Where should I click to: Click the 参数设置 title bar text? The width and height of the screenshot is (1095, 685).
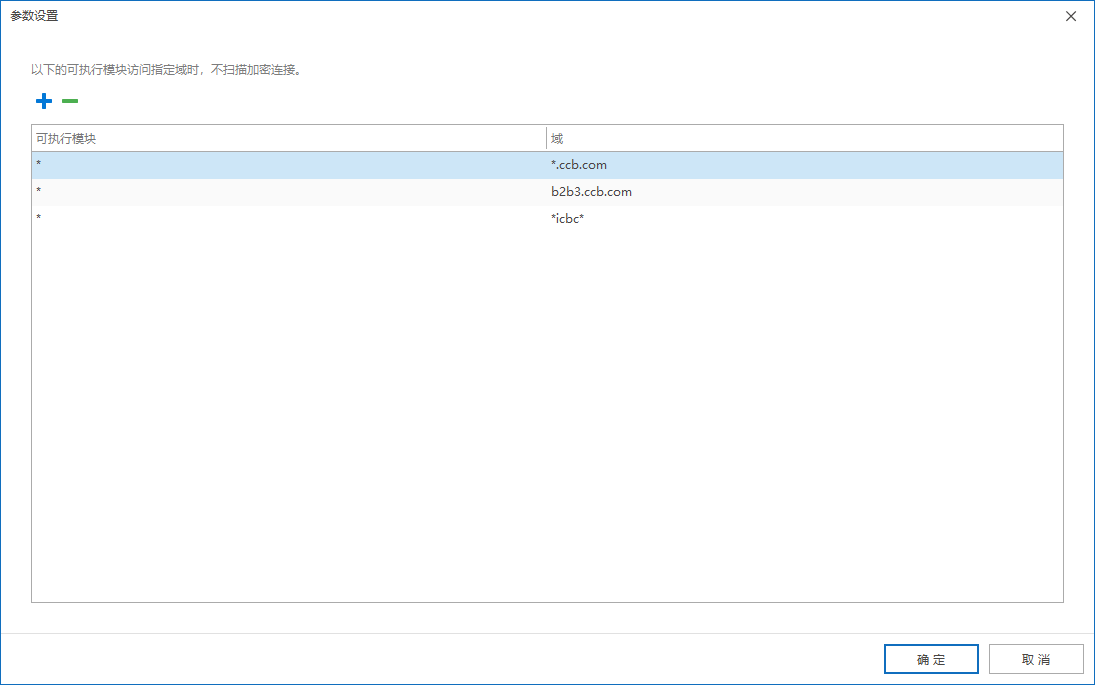(34, 16)
